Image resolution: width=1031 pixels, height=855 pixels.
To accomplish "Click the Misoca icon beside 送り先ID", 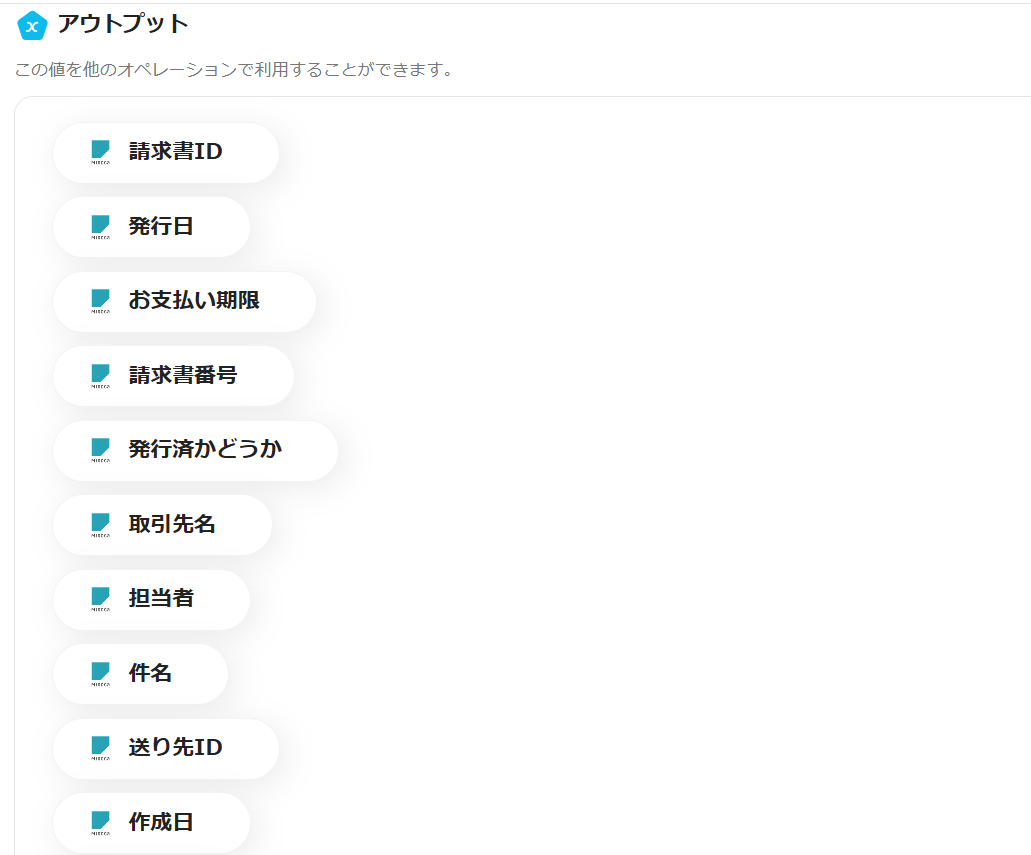I will click(100, 748).
